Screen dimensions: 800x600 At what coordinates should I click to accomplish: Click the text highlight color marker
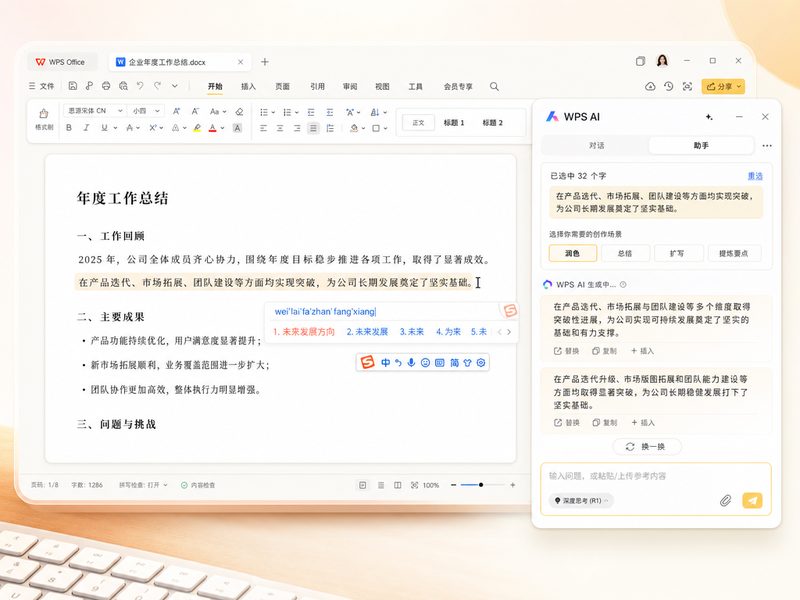[197, 128]
